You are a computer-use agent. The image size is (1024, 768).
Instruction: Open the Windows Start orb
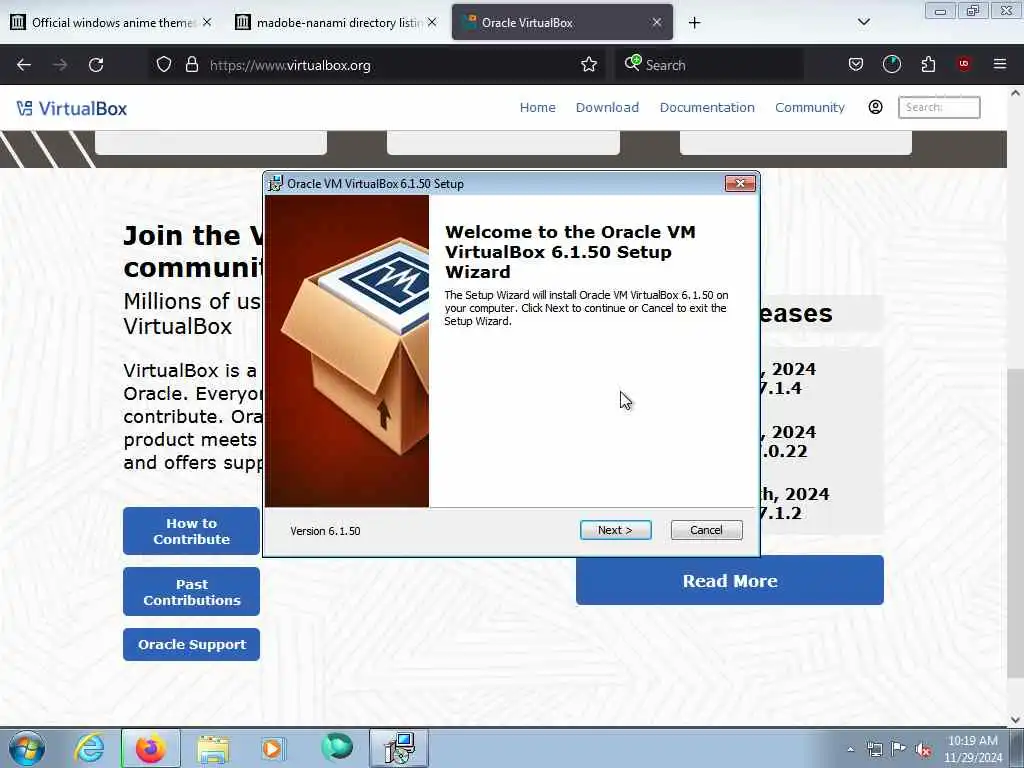[x=27, y=748]
